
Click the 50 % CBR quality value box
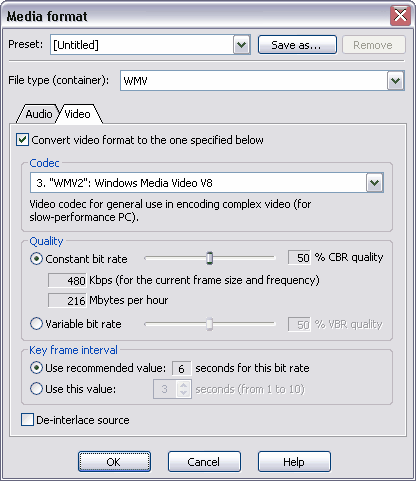coord(299,258)
